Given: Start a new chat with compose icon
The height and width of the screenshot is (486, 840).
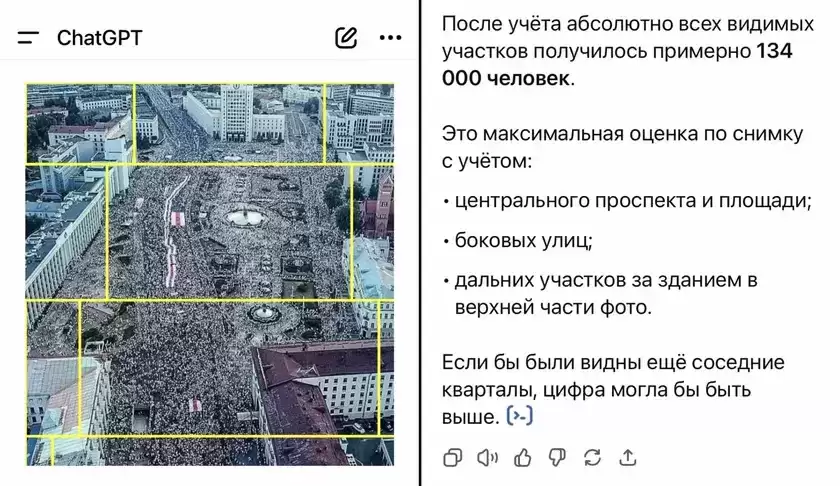Looking at the screenshot, I should point(346,38).
